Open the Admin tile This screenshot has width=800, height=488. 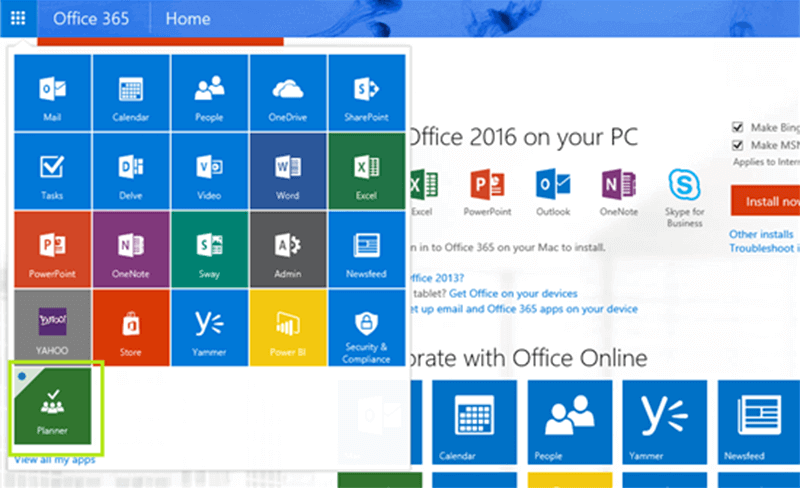coord(288,249)
